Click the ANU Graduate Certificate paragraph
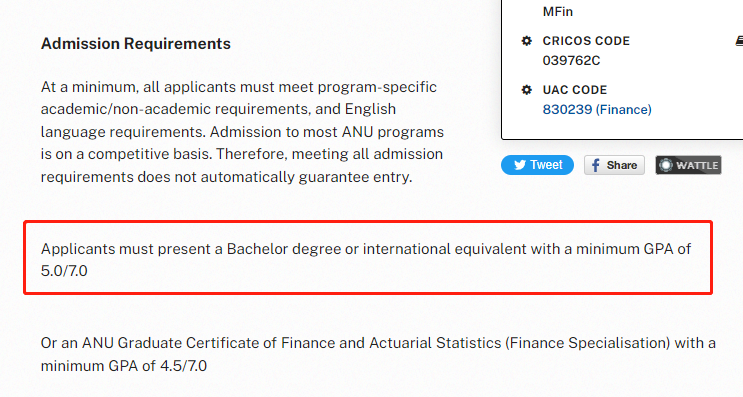The height and width of the screenshot is (397, 743). pyautogui.click(x=378, y=354)
